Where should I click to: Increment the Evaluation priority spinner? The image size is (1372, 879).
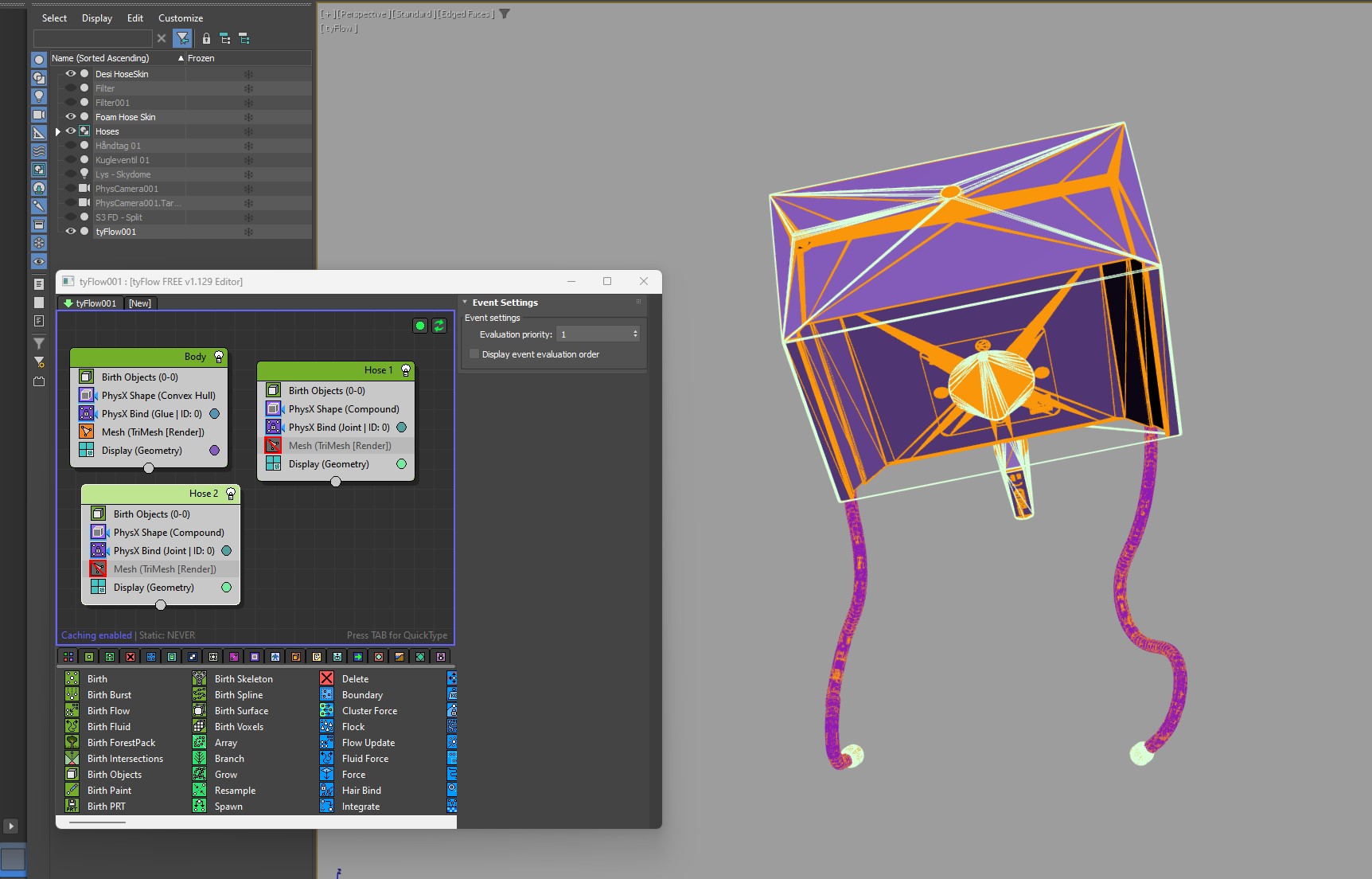coord(635,331)
